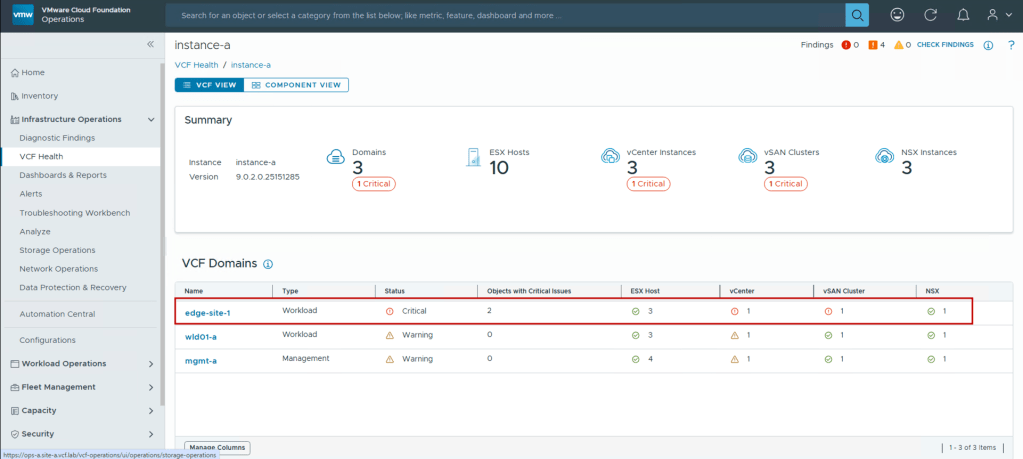Click the vSAN Clusters icon

point(747,156)
